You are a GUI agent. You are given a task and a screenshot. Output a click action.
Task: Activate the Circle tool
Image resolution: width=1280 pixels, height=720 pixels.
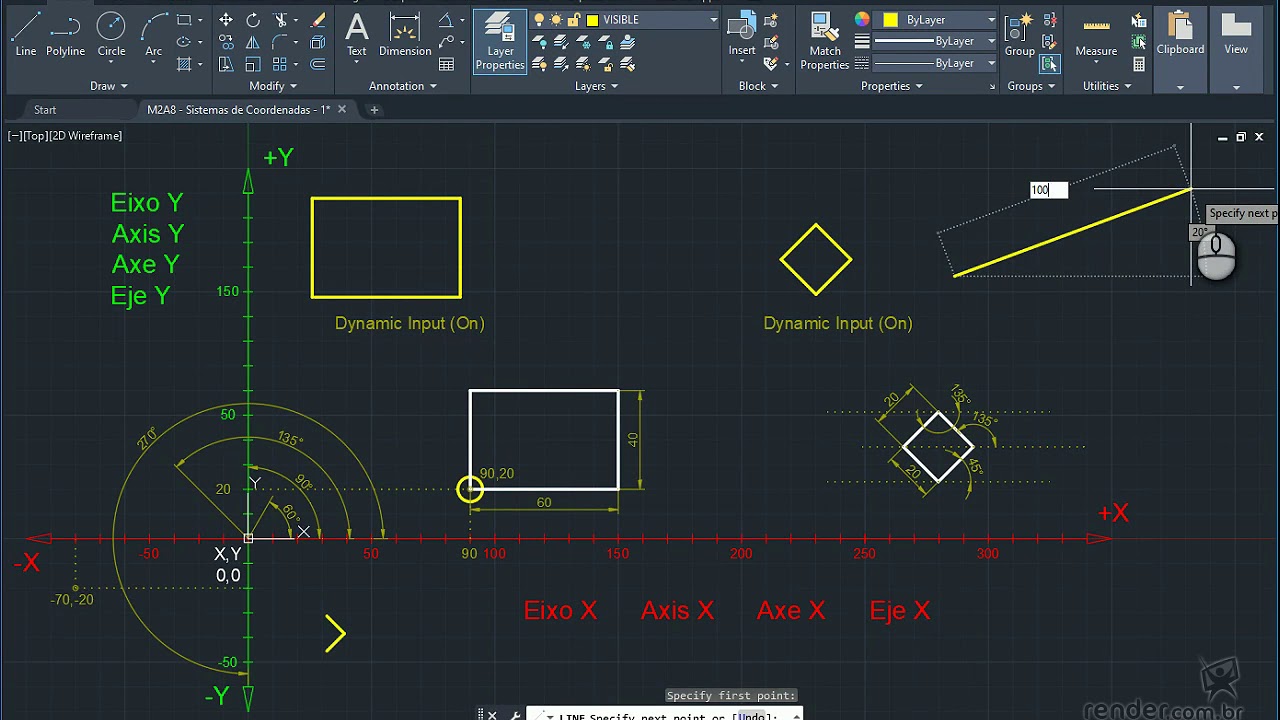point(111,34)
